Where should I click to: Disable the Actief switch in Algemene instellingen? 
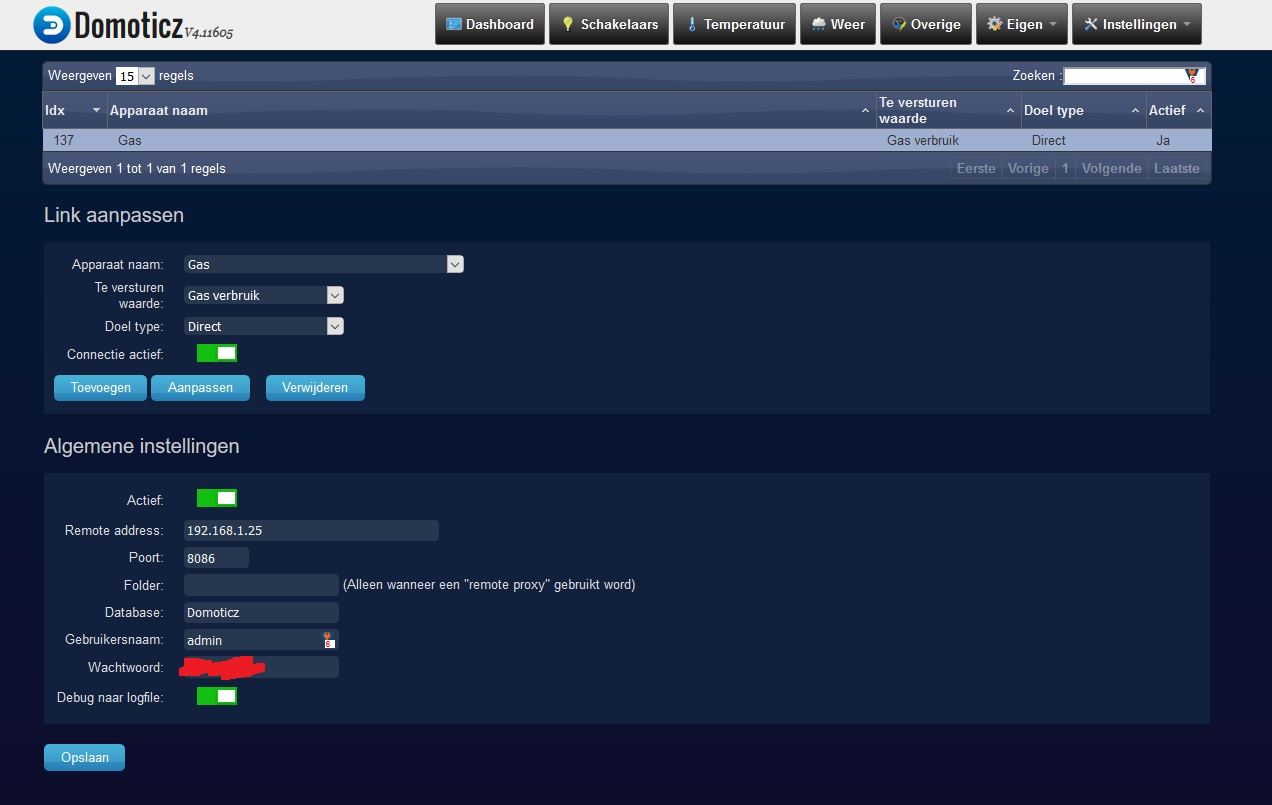217,498
